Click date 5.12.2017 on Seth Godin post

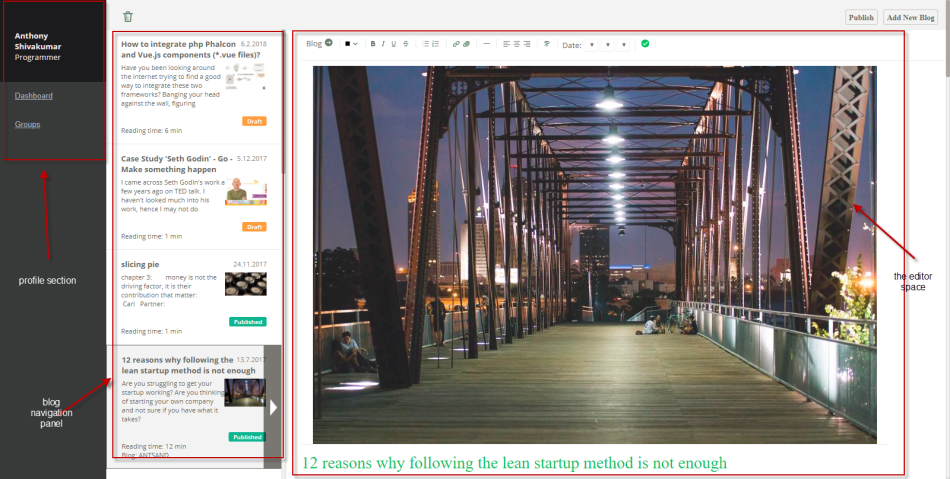(251, 158)
